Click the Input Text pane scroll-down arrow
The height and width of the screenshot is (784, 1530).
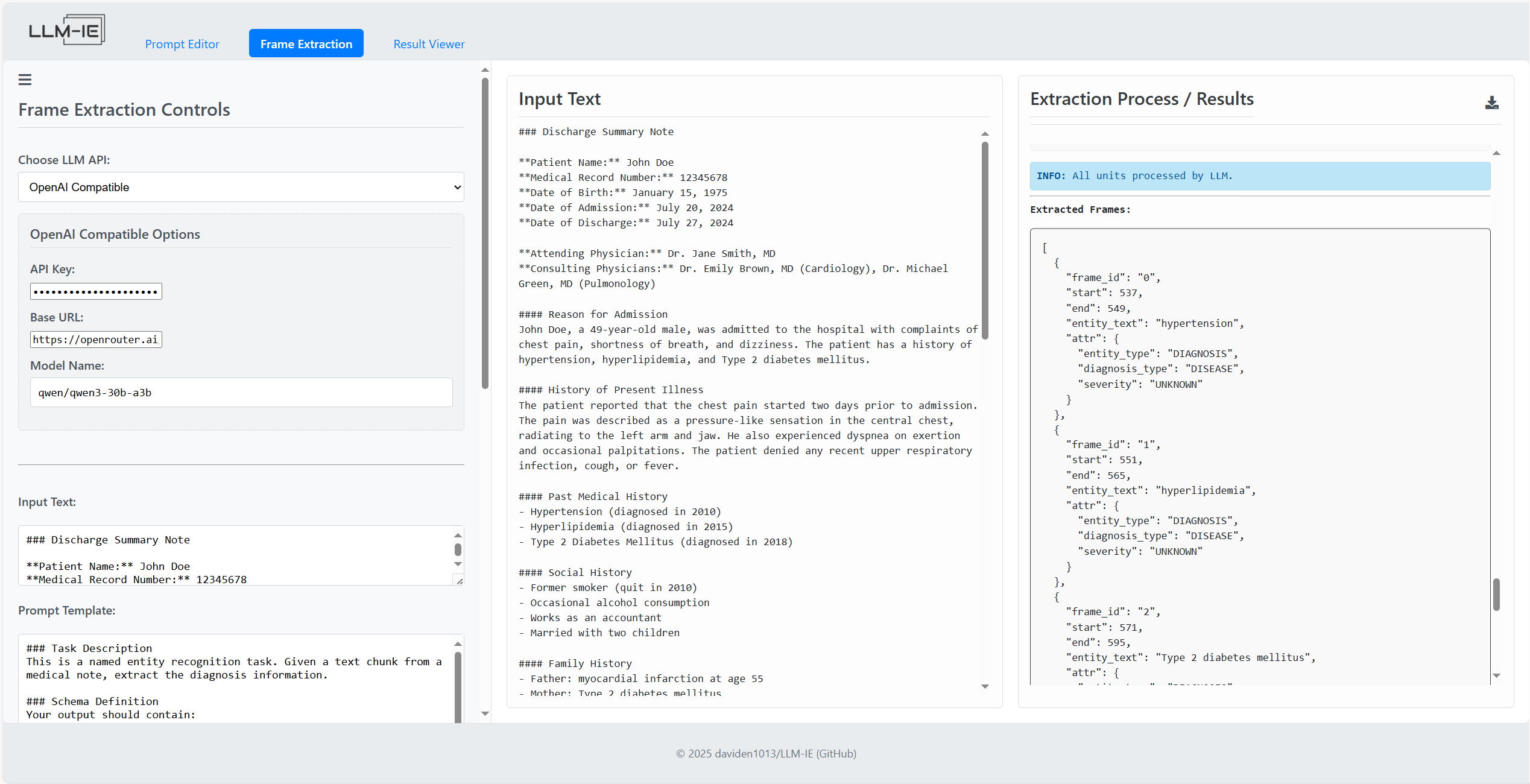[985, 686]
